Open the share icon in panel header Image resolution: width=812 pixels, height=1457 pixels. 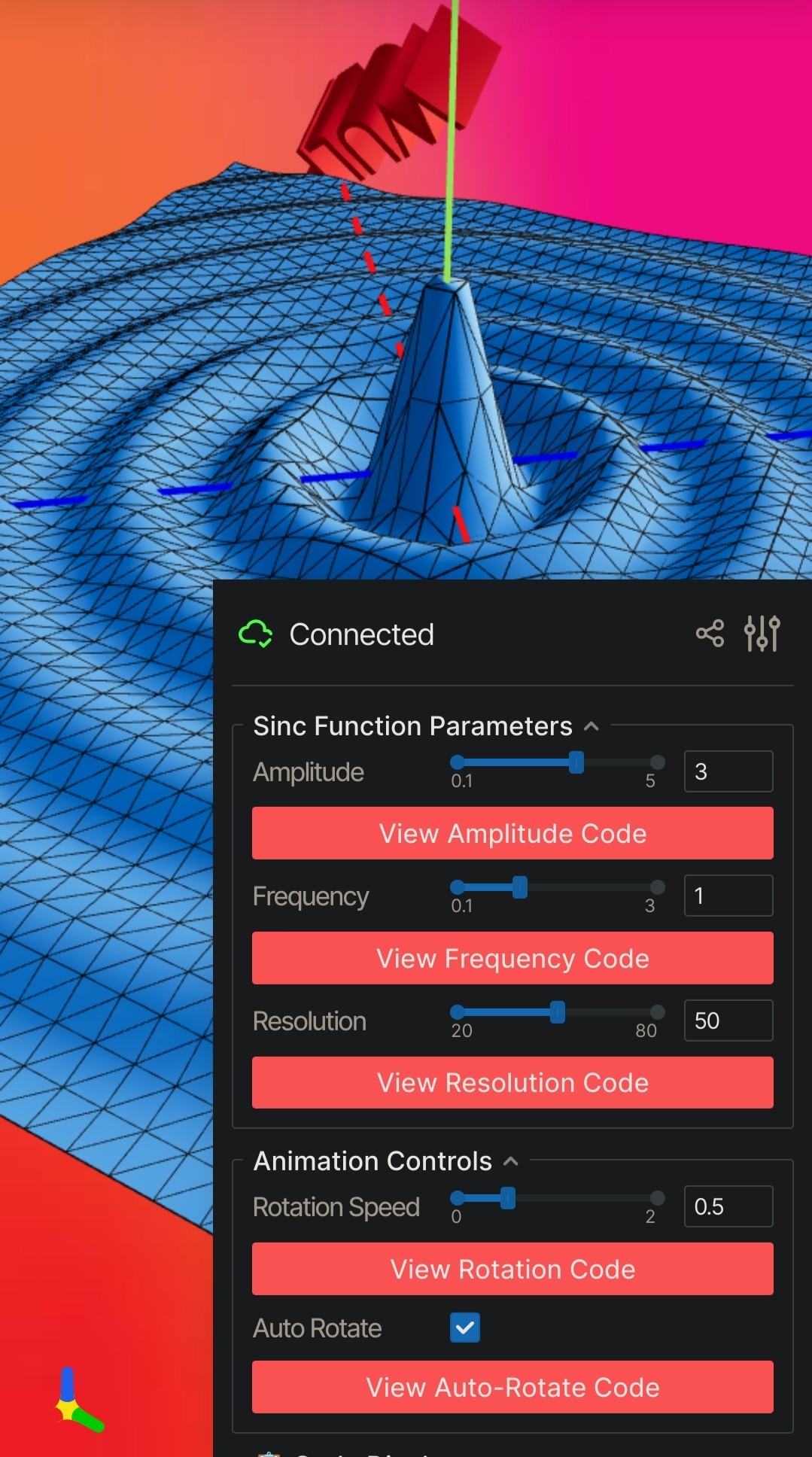pyautogui.click(x=710, y=634)
